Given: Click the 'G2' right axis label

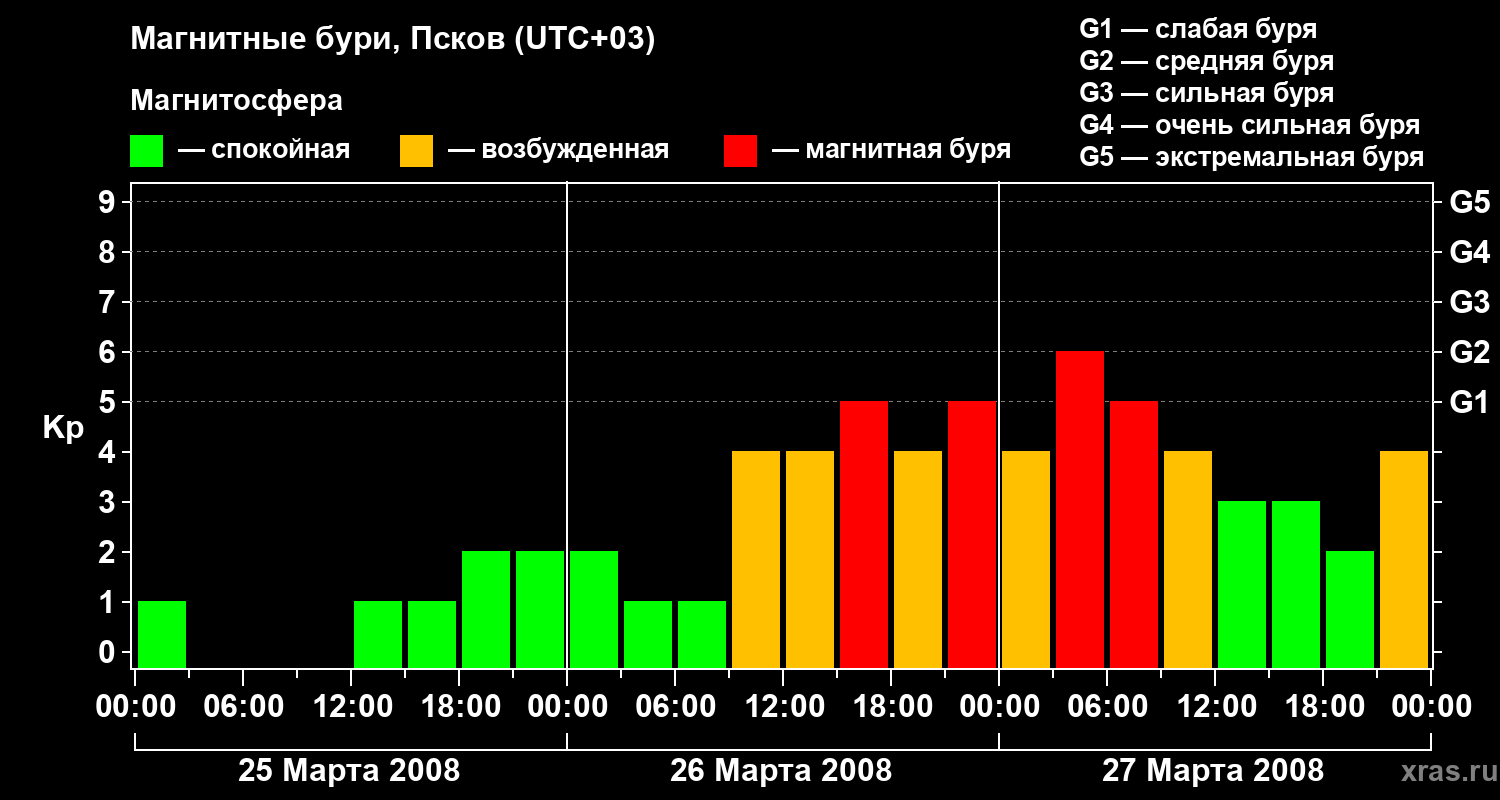Looking at the screenshot, I should coord(1469,352).
